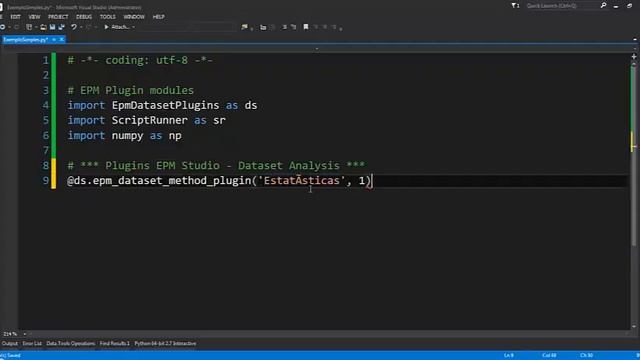640x360 pixels.
Task: Click the notifications flag filter icon
Action: [x=515, y=6]
